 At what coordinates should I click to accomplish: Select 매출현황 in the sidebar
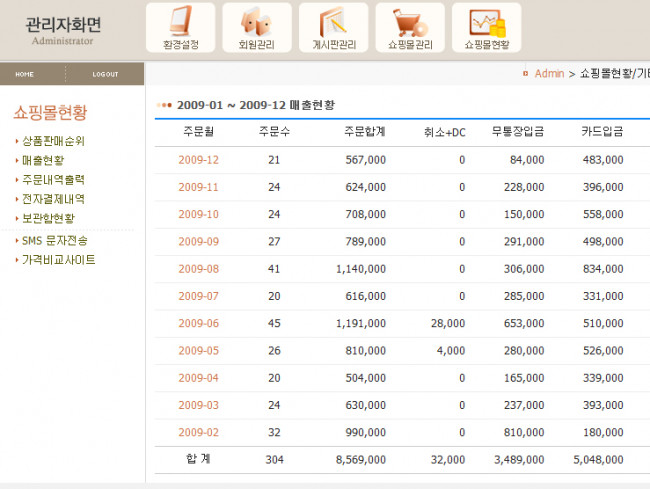(x=43, y=160)
